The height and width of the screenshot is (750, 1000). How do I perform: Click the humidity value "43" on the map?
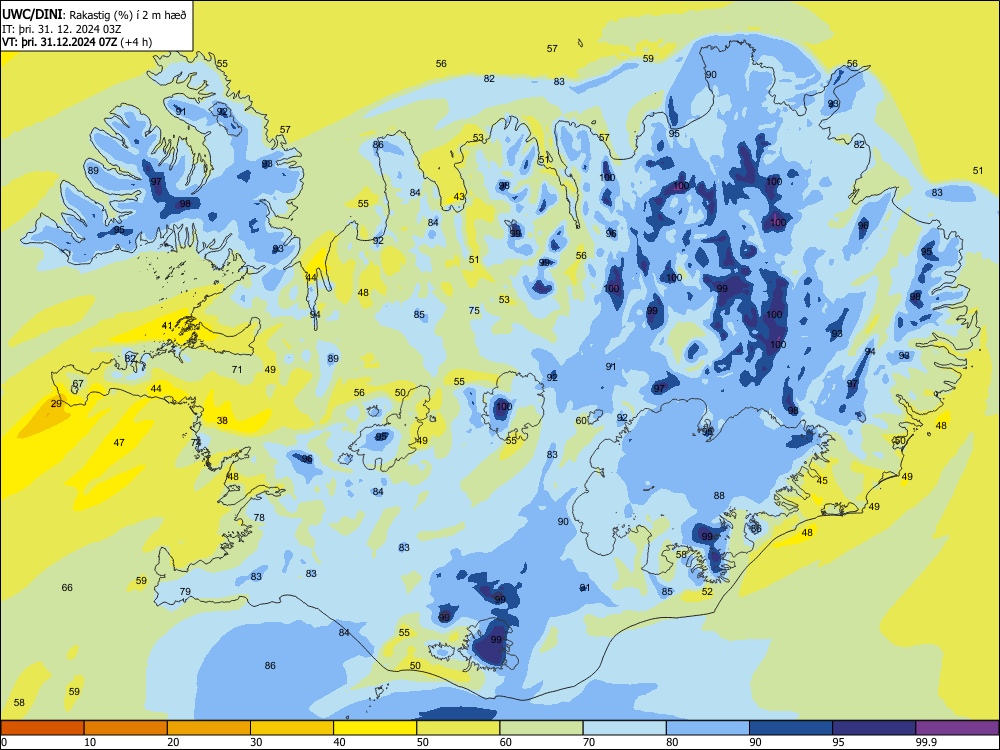[x=459, y=196]
